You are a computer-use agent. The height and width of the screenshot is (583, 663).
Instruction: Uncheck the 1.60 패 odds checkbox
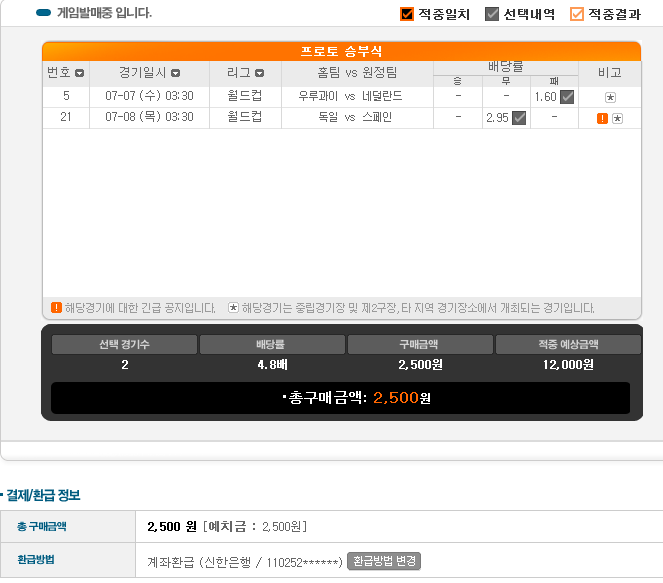(x=567, y=97)
